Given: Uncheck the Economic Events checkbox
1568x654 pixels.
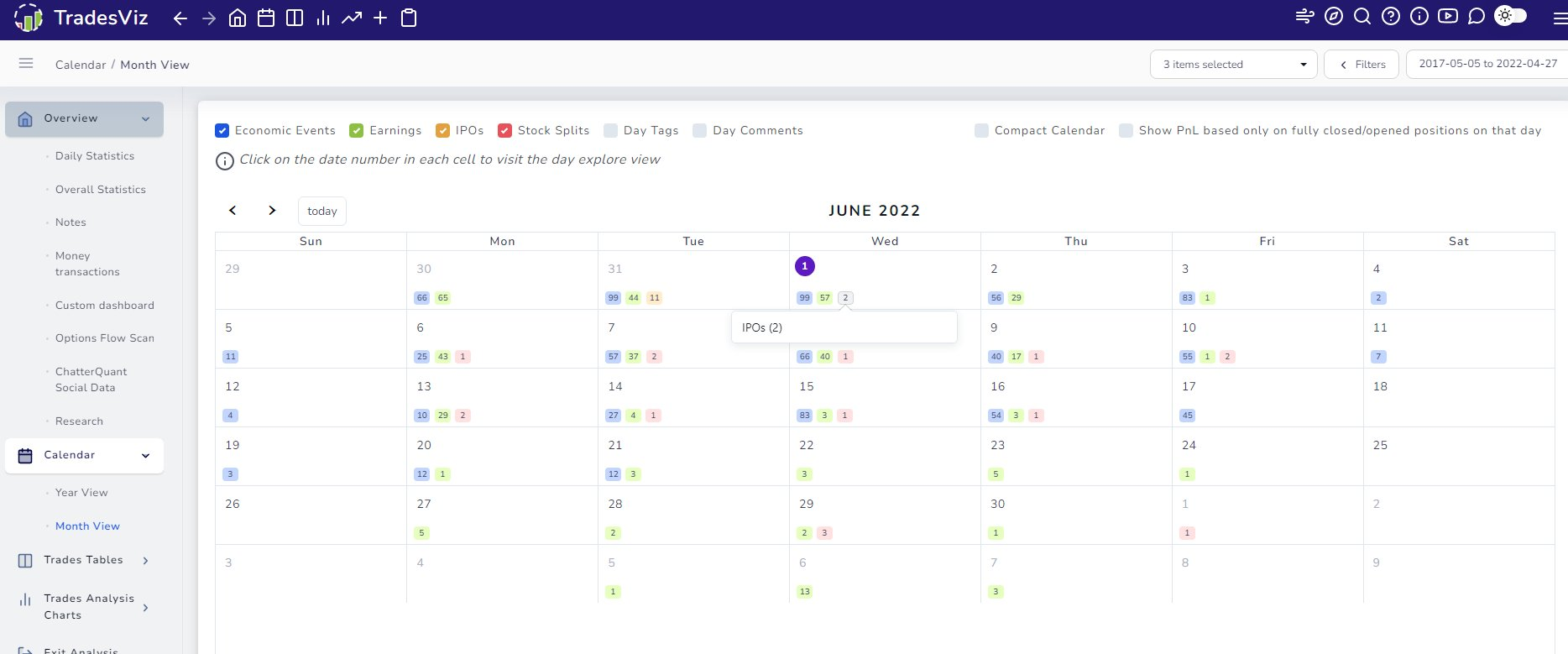Looking at the screenshot, I should pos(222,130).
